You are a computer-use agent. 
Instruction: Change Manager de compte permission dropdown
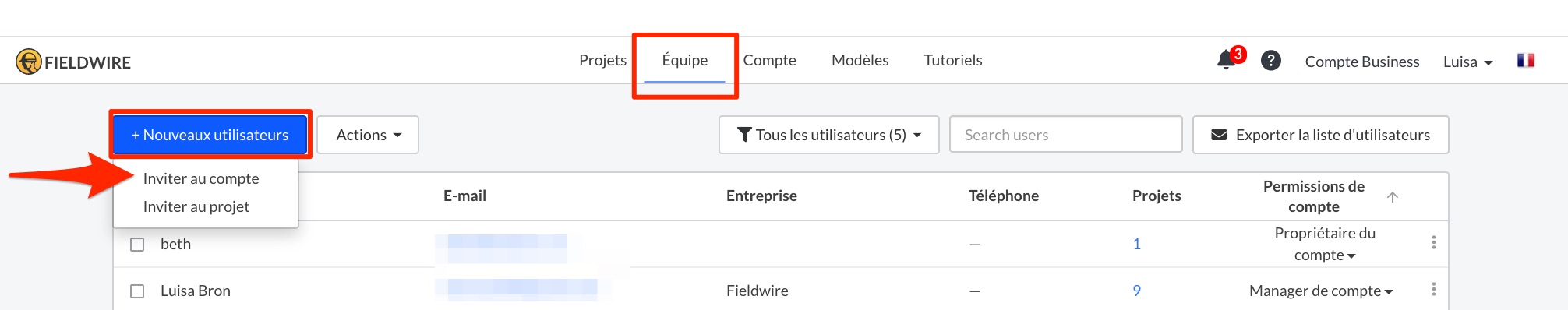[1321, 291]
